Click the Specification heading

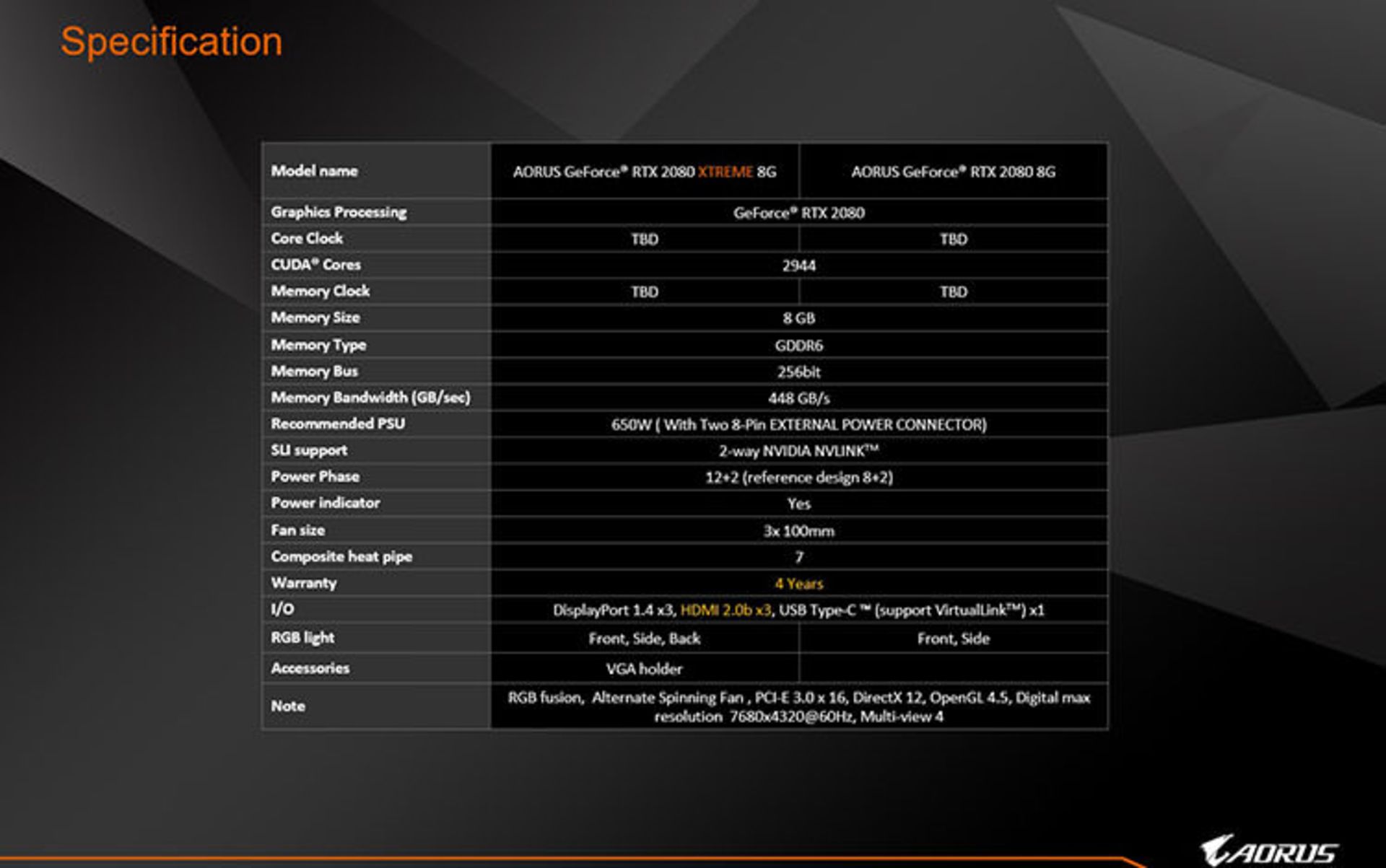171,42
